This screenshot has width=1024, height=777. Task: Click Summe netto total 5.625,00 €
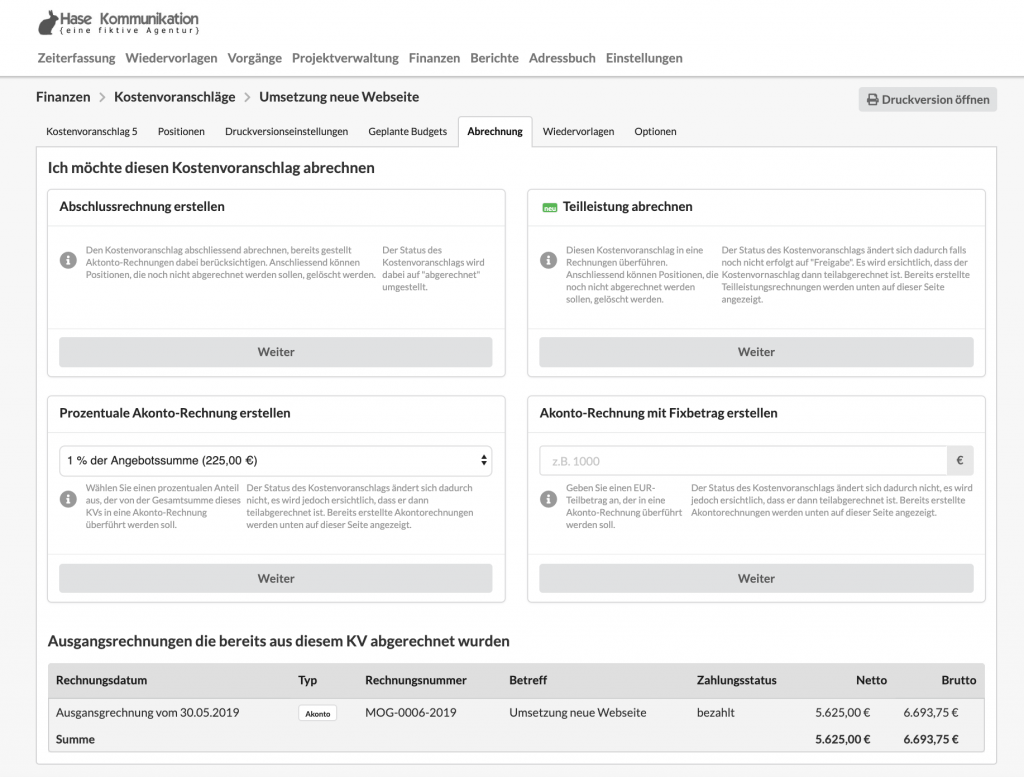pos(842,739)
